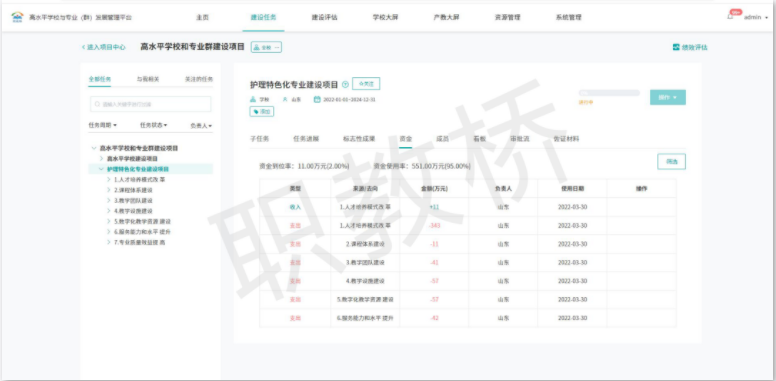
Task: Collapse the 护理特色化专业建设项目 tree node
Action: pyautogui.click(x=101, y=169)
